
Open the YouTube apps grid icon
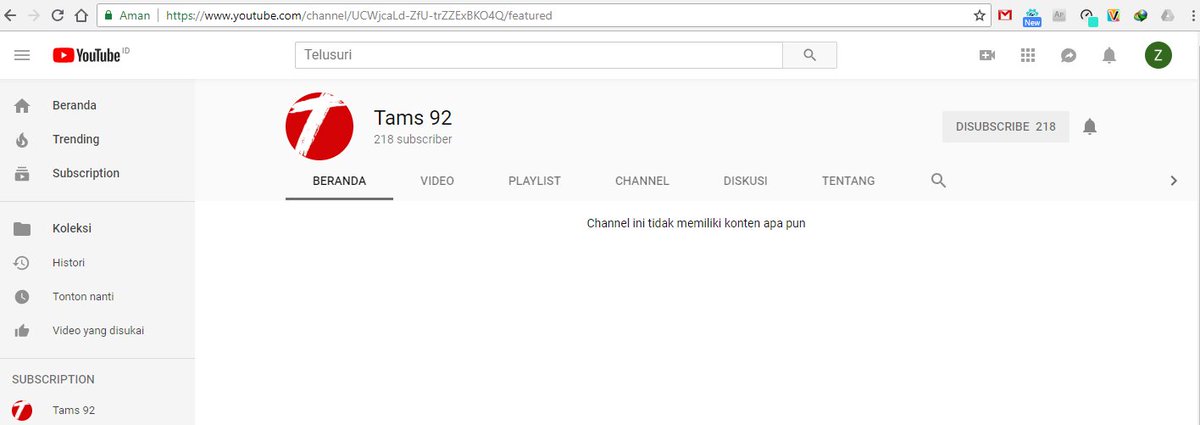click(1027, 56)
